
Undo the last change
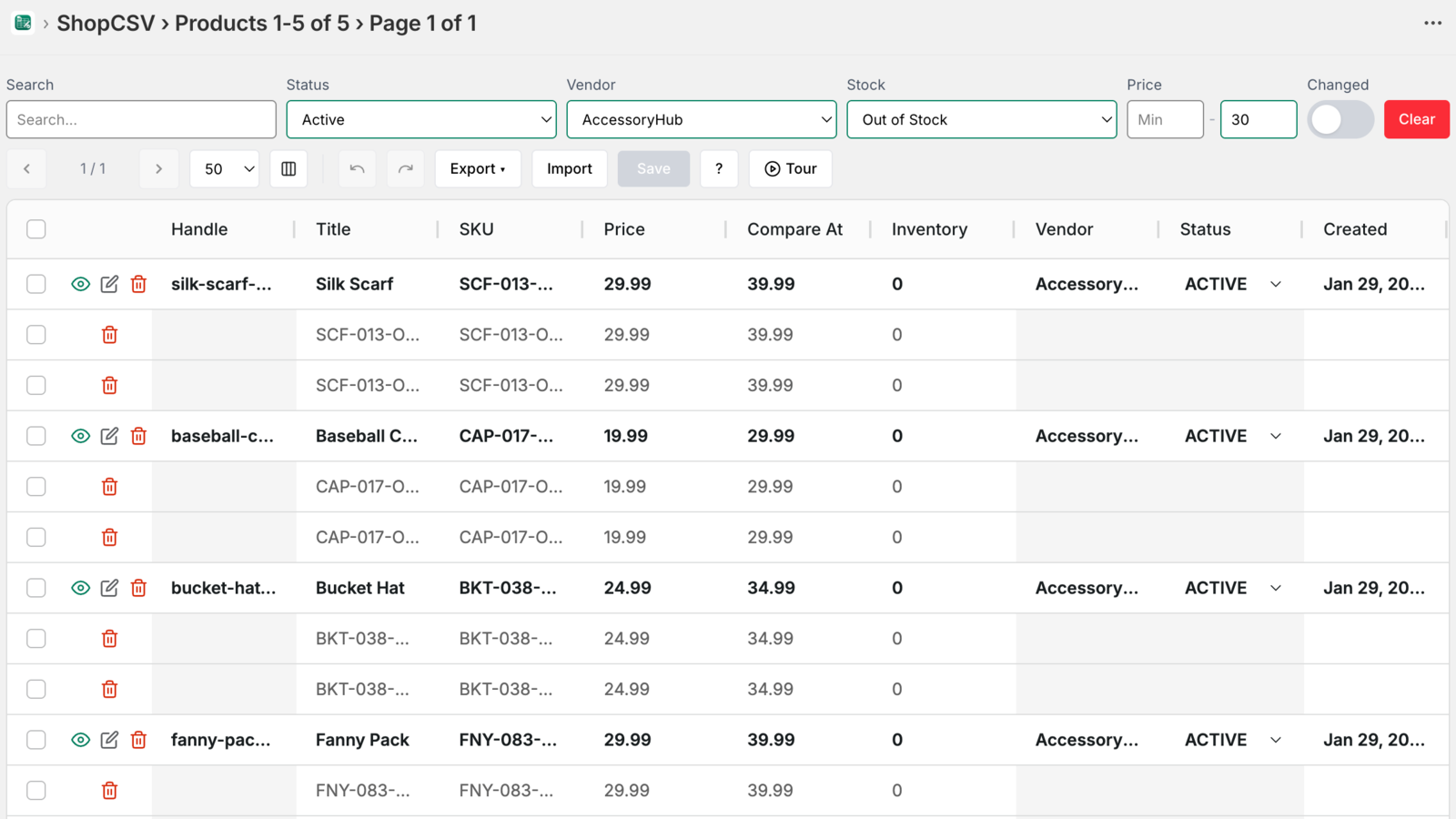coord(357,168)
